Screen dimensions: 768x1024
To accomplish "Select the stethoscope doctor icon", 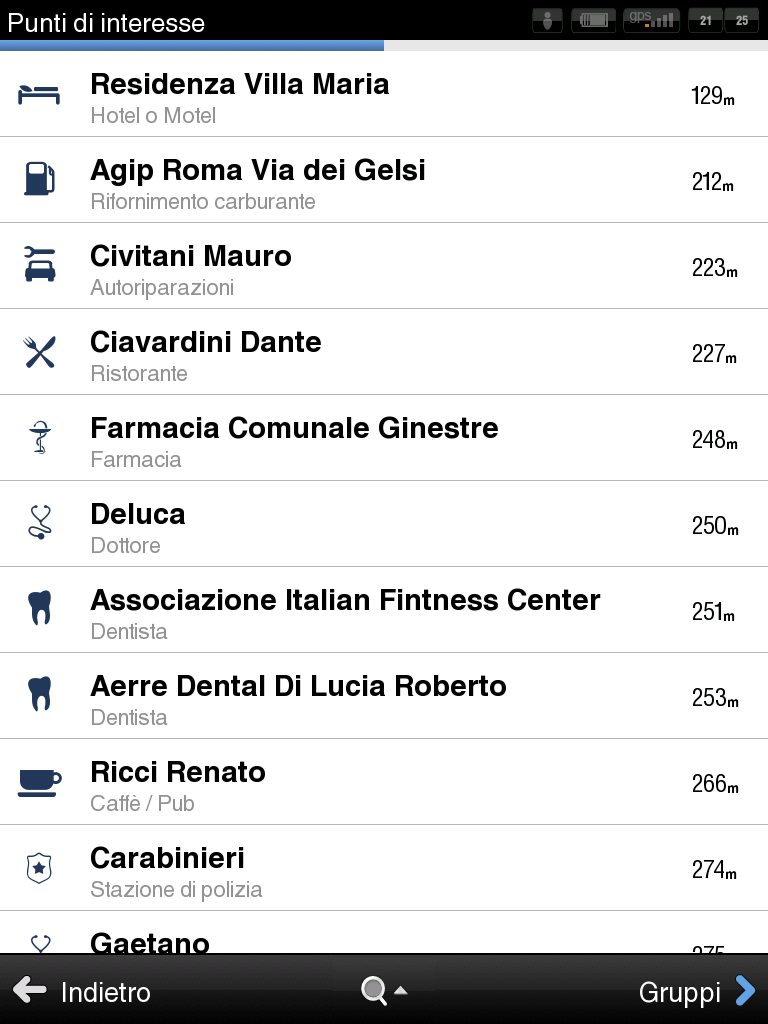I will click(x=40, y=522).
